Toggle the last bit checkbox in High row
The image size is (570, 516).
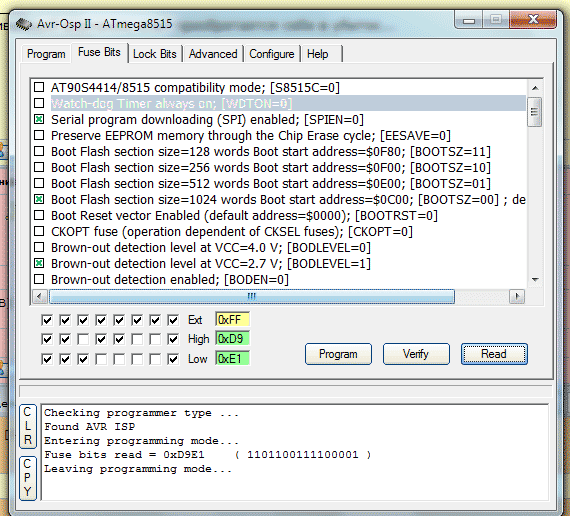click(173, 339)
